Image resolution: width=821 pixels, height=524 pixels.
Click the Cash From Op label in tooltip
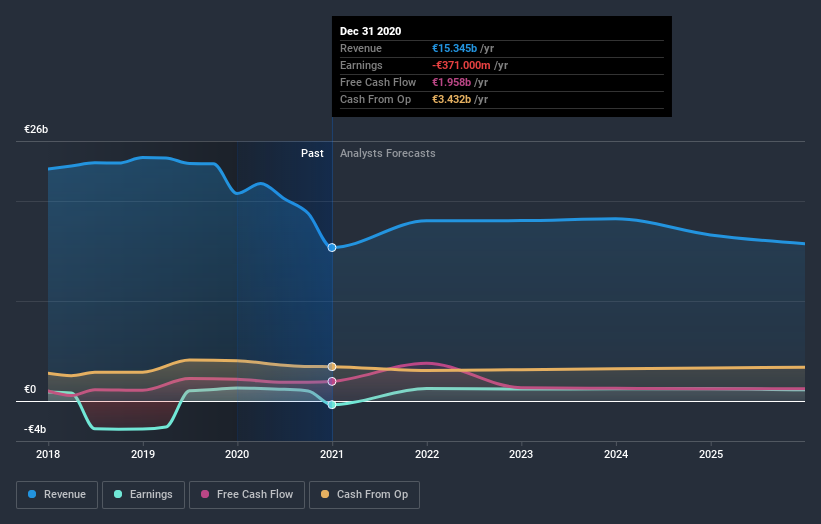pos(375,99)
